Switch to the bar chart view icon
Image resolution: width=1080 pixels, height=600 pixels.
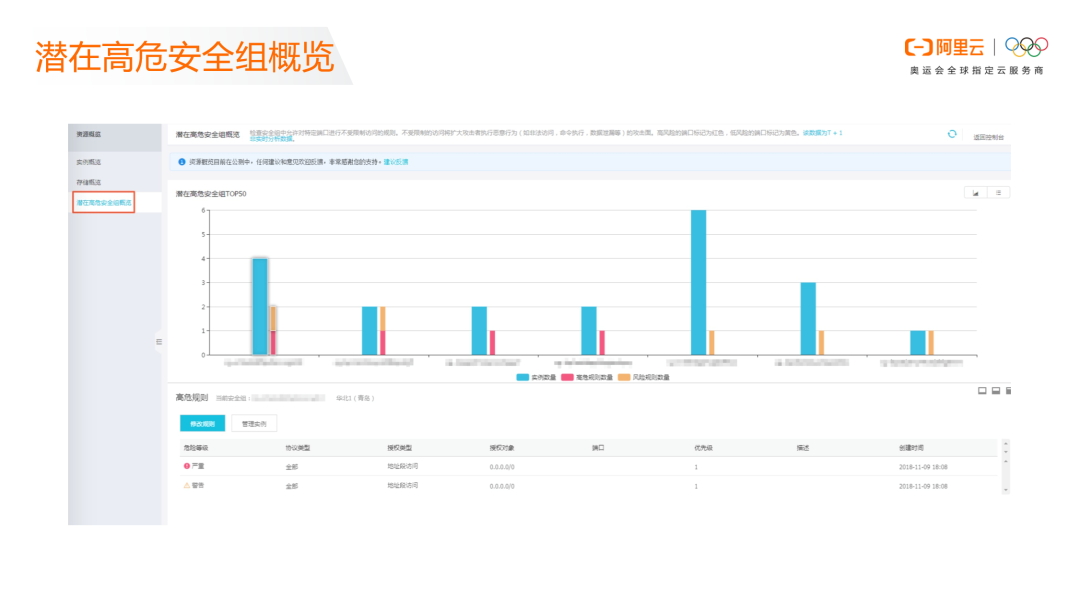click(975, 193)
